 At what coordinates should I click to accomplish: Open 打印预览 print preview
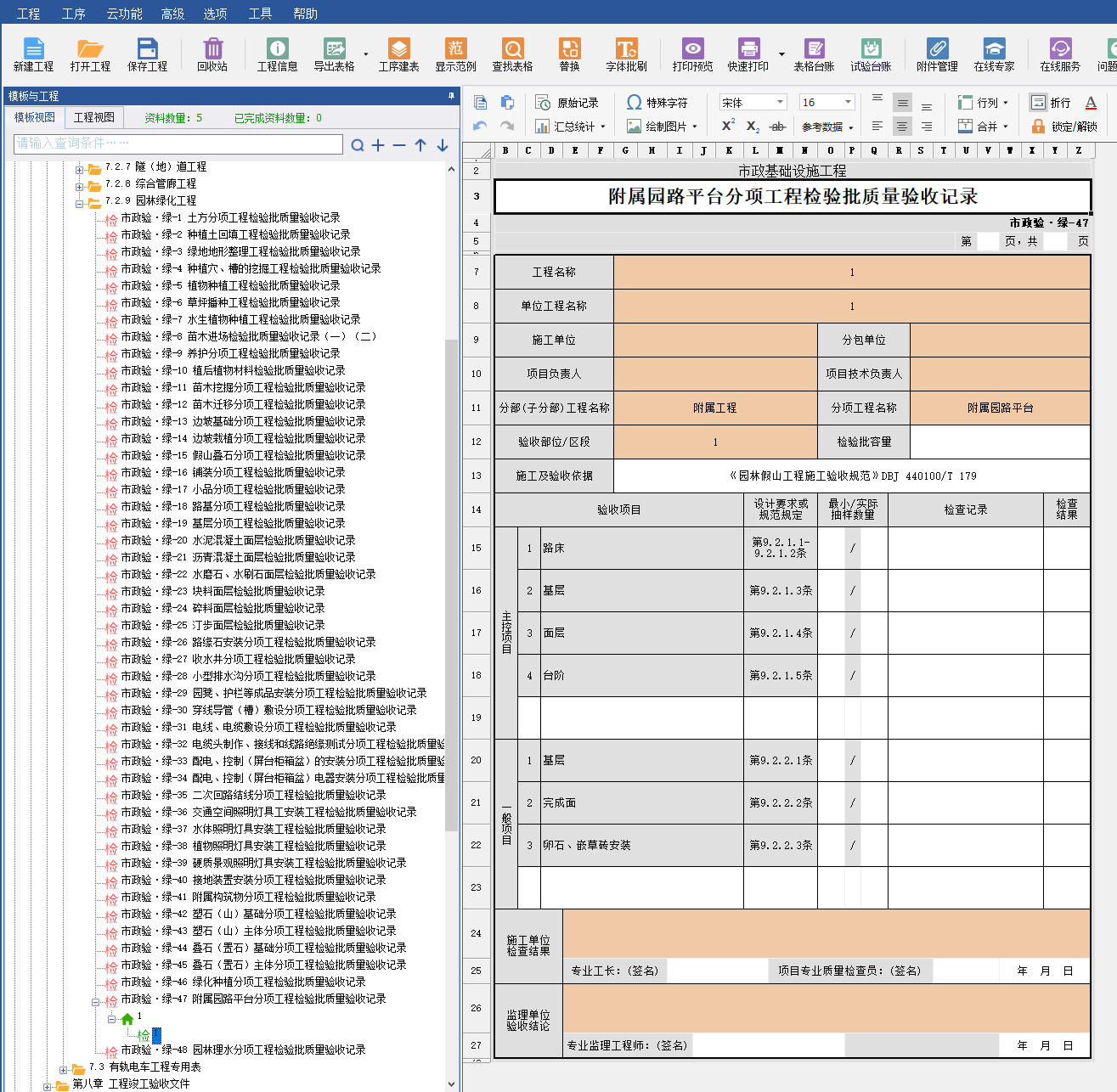tap(692, 54)
